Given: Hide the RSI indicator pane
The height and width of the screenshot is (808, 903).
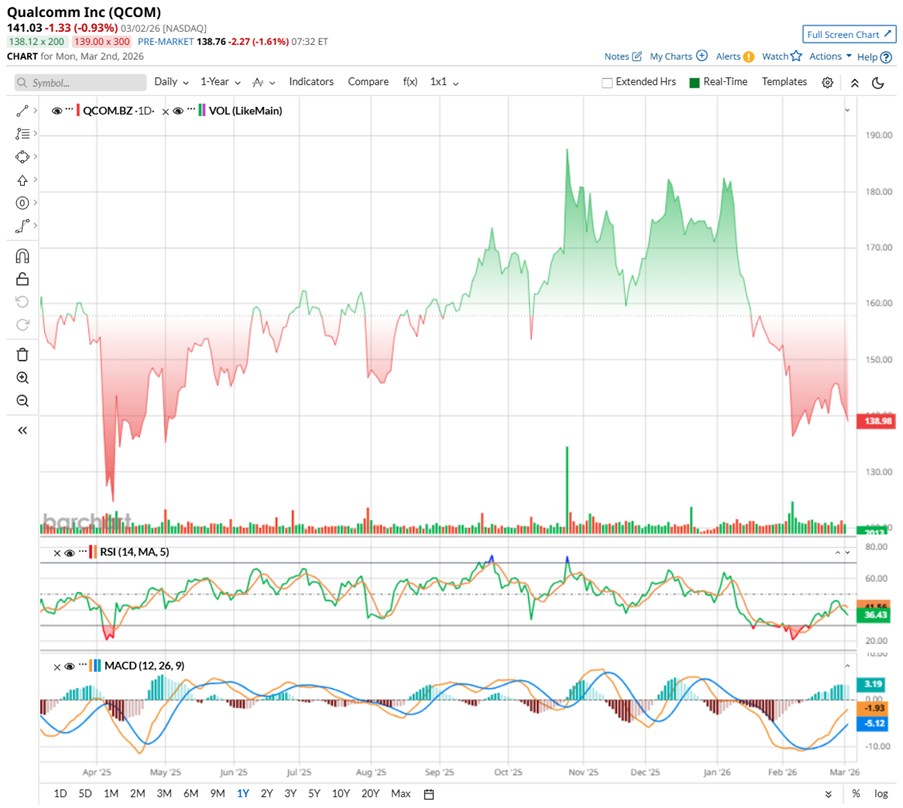Looking at the screenshot, I should coord(70,553).
